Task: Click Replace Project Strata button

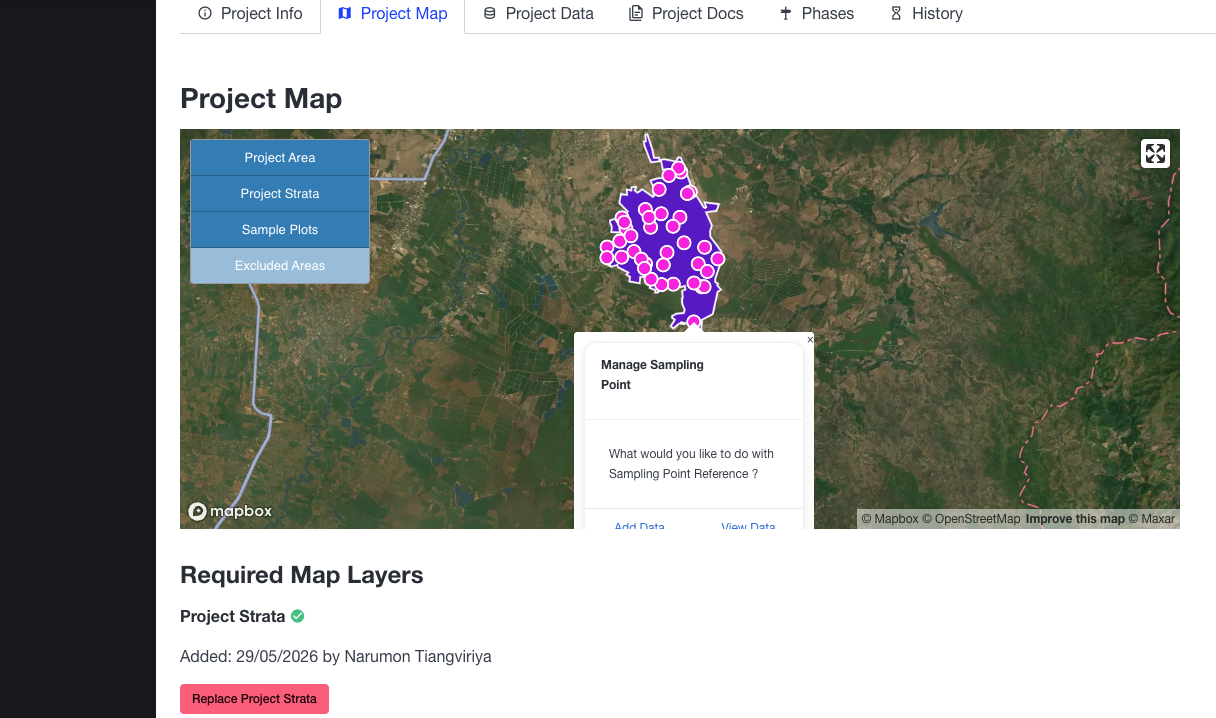Action: coord(254,699)
